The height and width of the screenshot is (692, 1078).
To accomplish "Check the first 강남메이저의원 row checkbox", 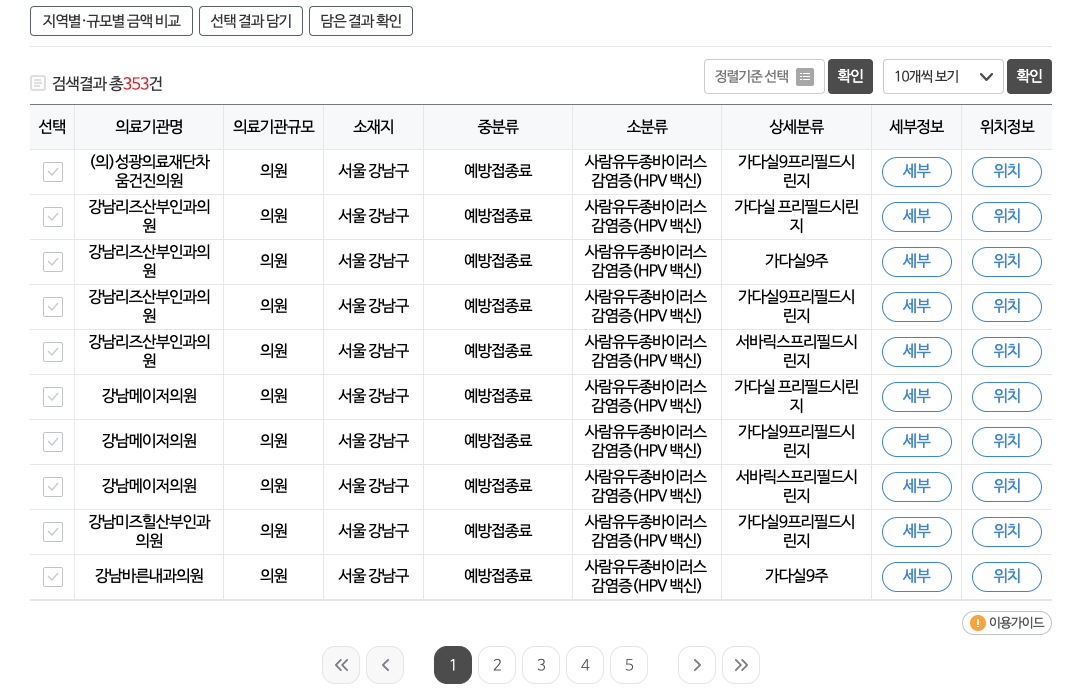I will click(52, 396).
